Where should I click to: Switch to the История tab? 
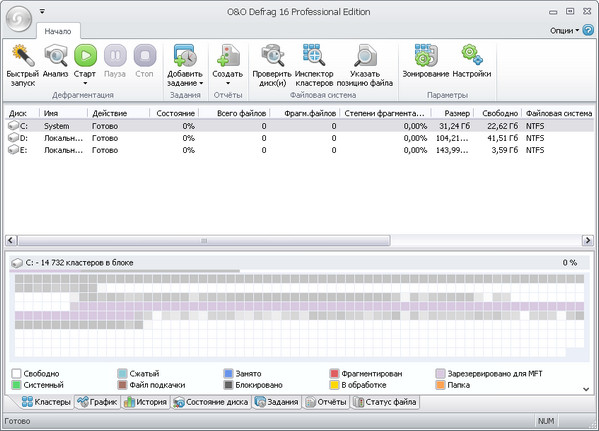tap(146, 402)
